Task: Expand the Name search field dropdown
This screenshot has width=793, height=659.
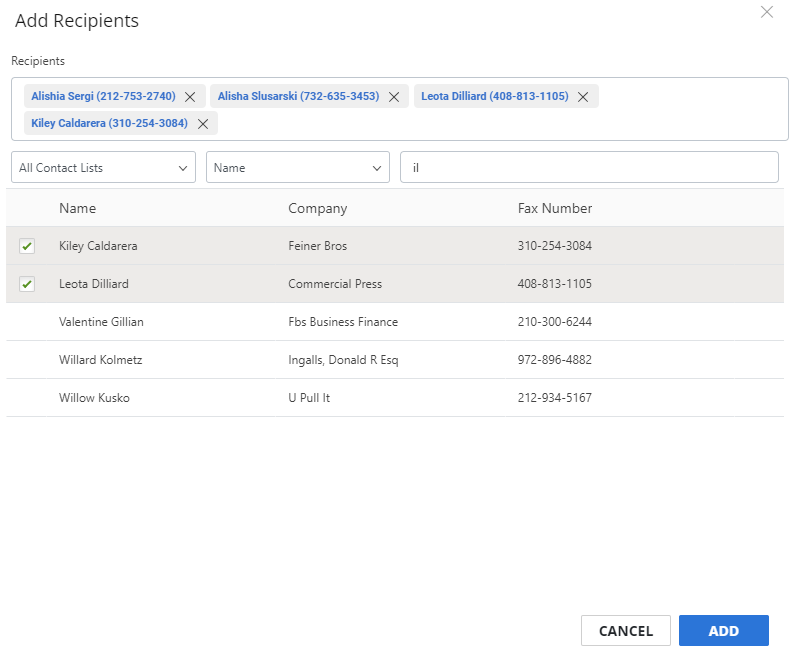Action: (x=297, y=168)
